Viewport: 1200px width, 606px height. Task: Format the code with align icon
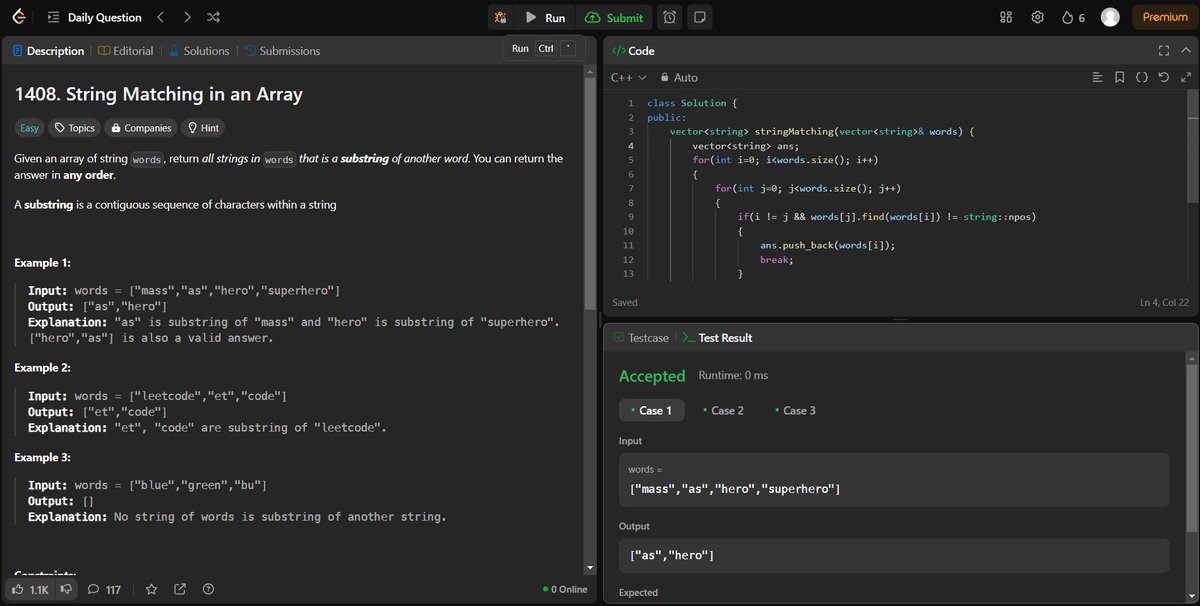tap(1098, 77)
